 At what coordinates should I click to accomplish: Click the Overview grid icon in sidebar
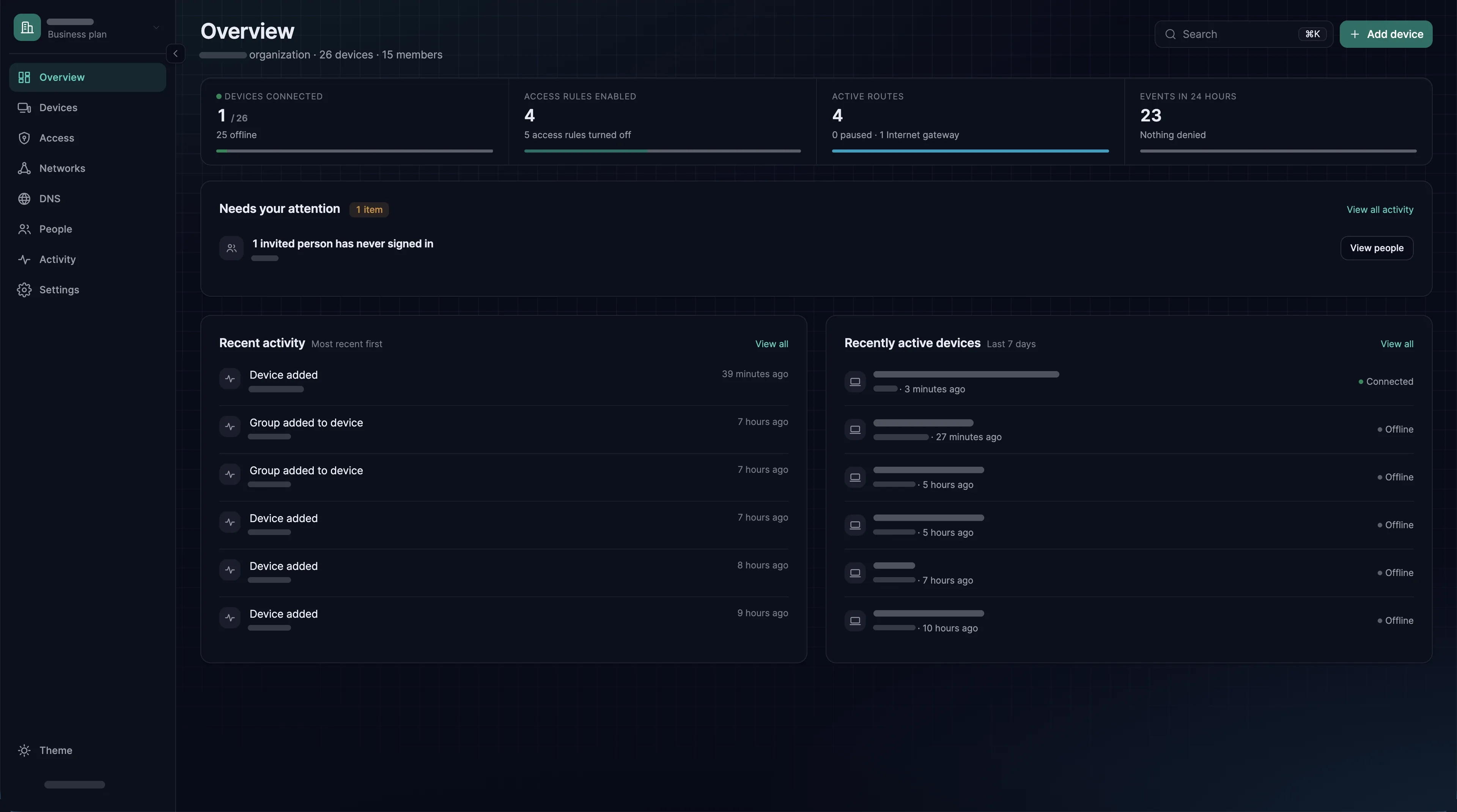pyautogui.click(x=24, y=77)
